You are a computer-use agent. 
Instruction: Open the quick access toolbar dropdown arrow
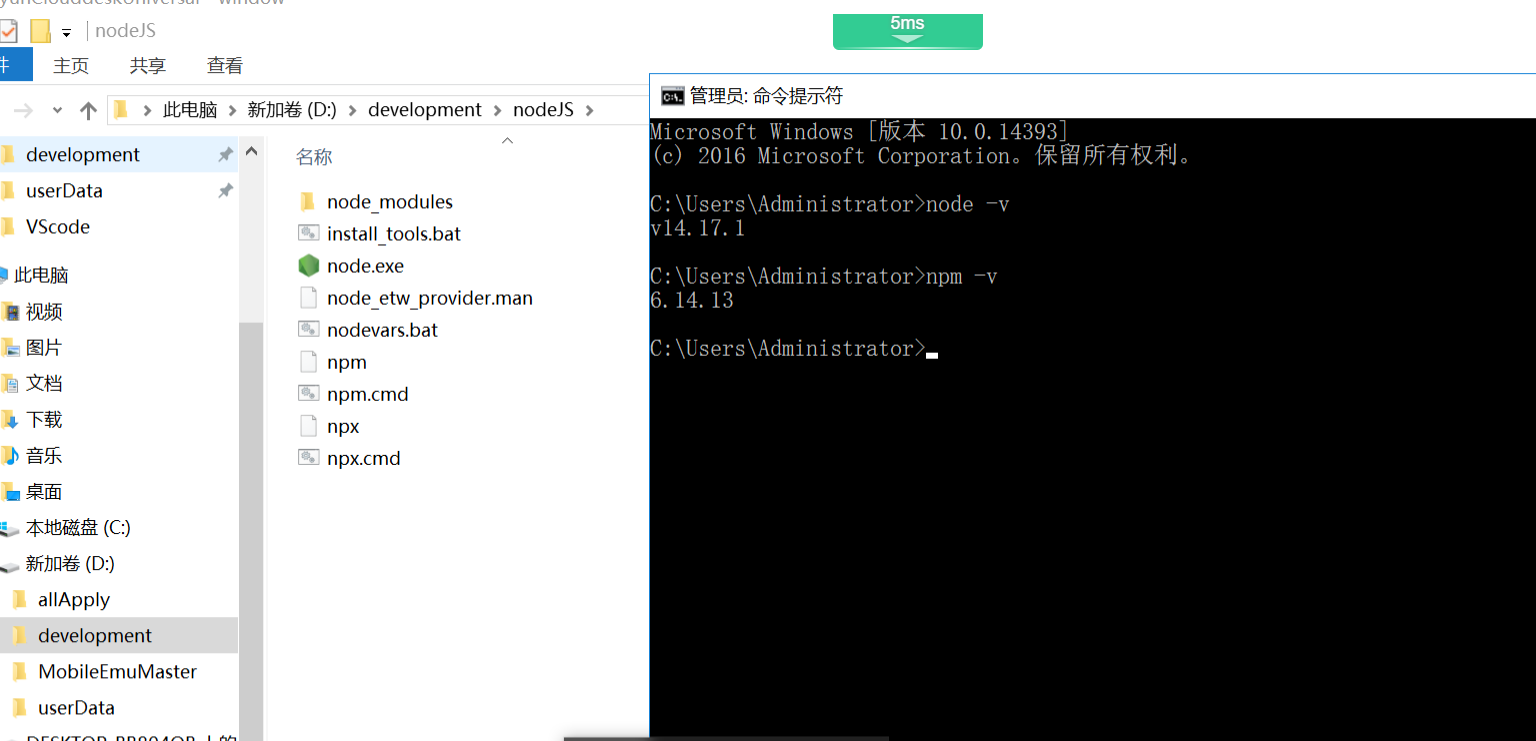65,31
